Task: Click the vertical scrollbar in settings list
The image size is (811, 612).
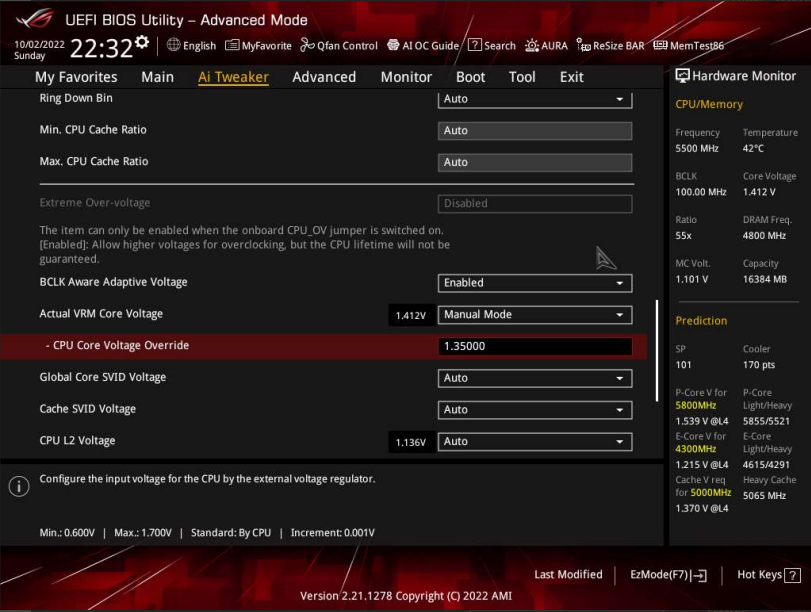Action: (657, 350)
